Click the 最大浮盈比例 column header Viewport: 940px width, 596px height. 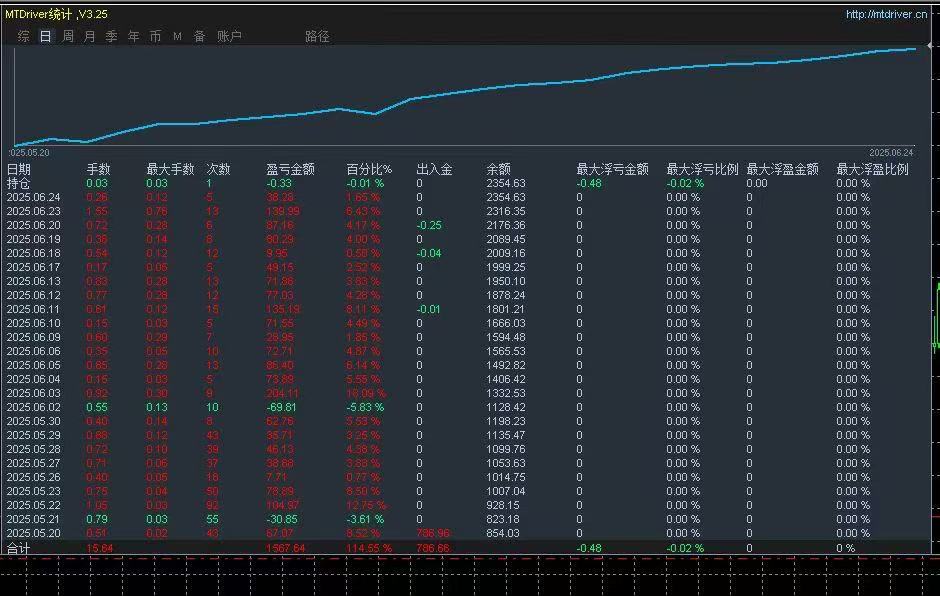(872, 169)
